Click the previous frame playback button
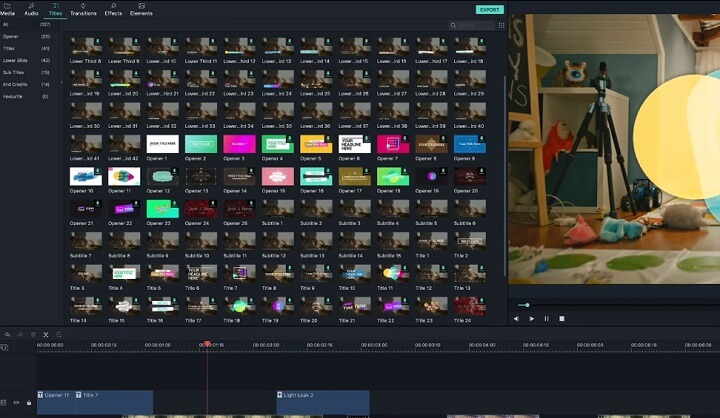The image size is (720, 418). (516, 318)
